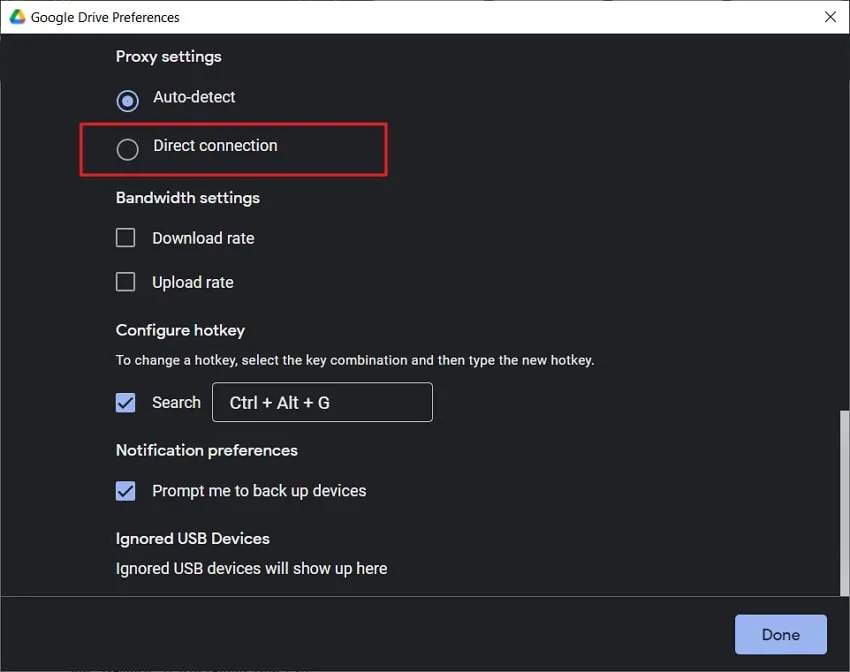Click the Configure hotkey heading
The image size is (850, 672).
[180, 330]
